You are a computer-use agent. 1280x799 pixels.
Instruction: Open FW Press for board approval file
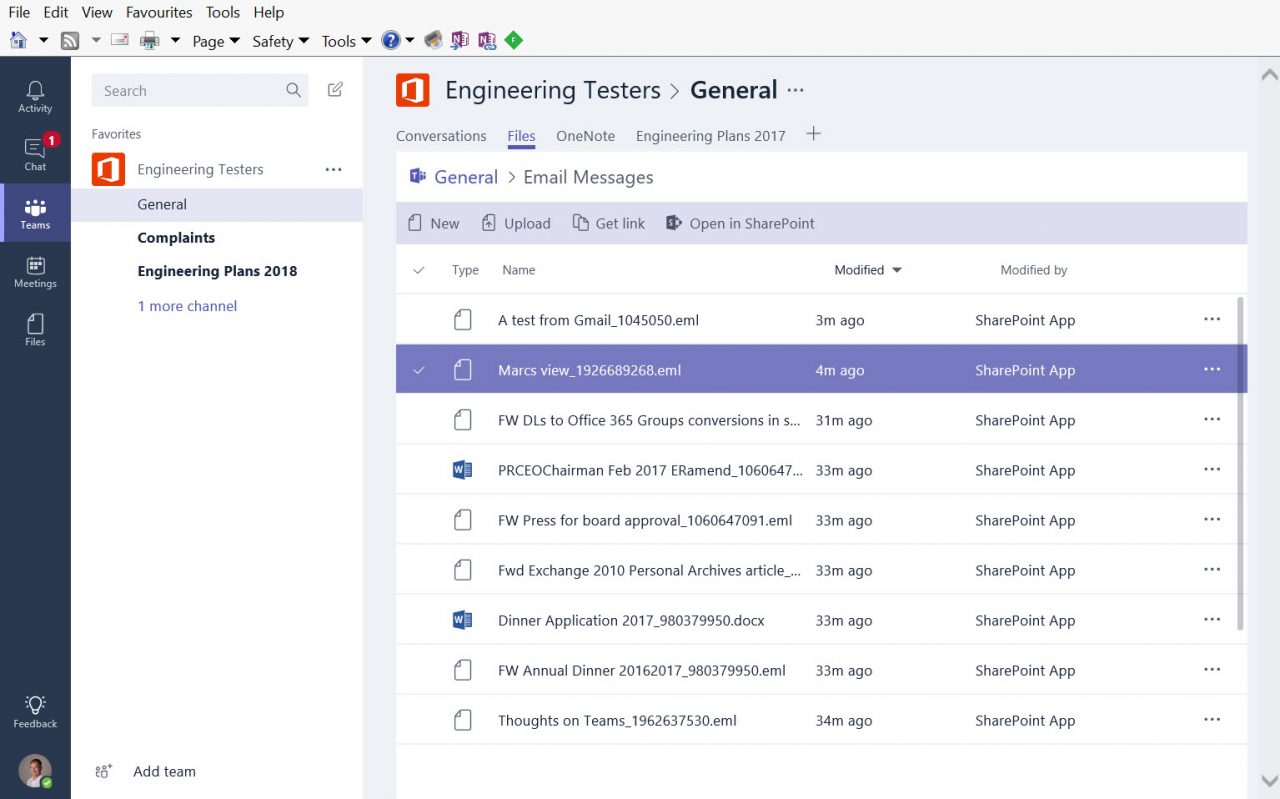pos(645,520)
